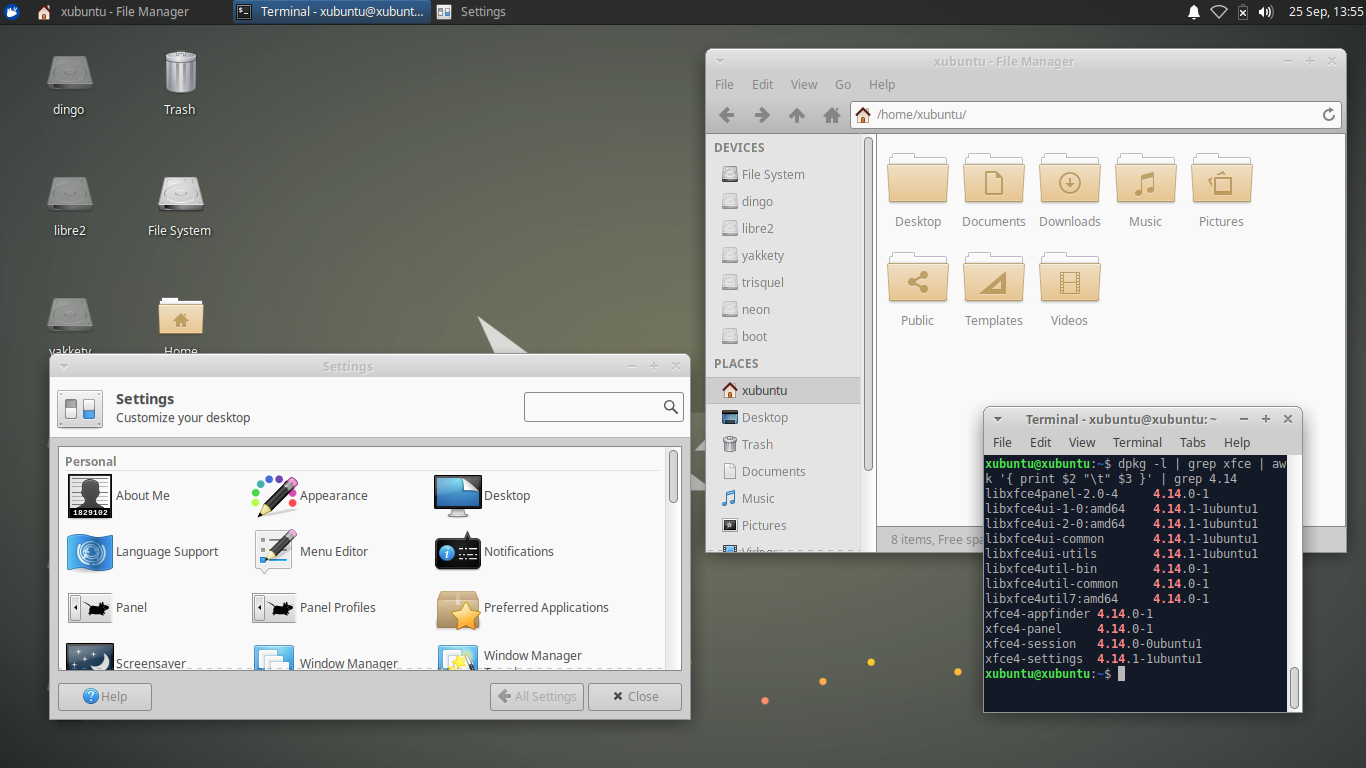This screenshot has width=1366, height=768.
Task: Open the Panel settings icon
Action: (x=90, y=607)
